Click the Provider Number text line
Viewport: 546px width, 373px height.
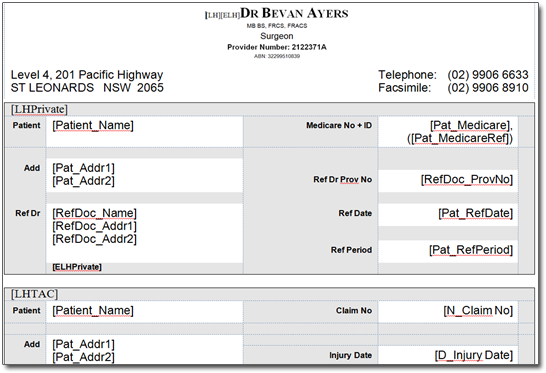point(277,47)
